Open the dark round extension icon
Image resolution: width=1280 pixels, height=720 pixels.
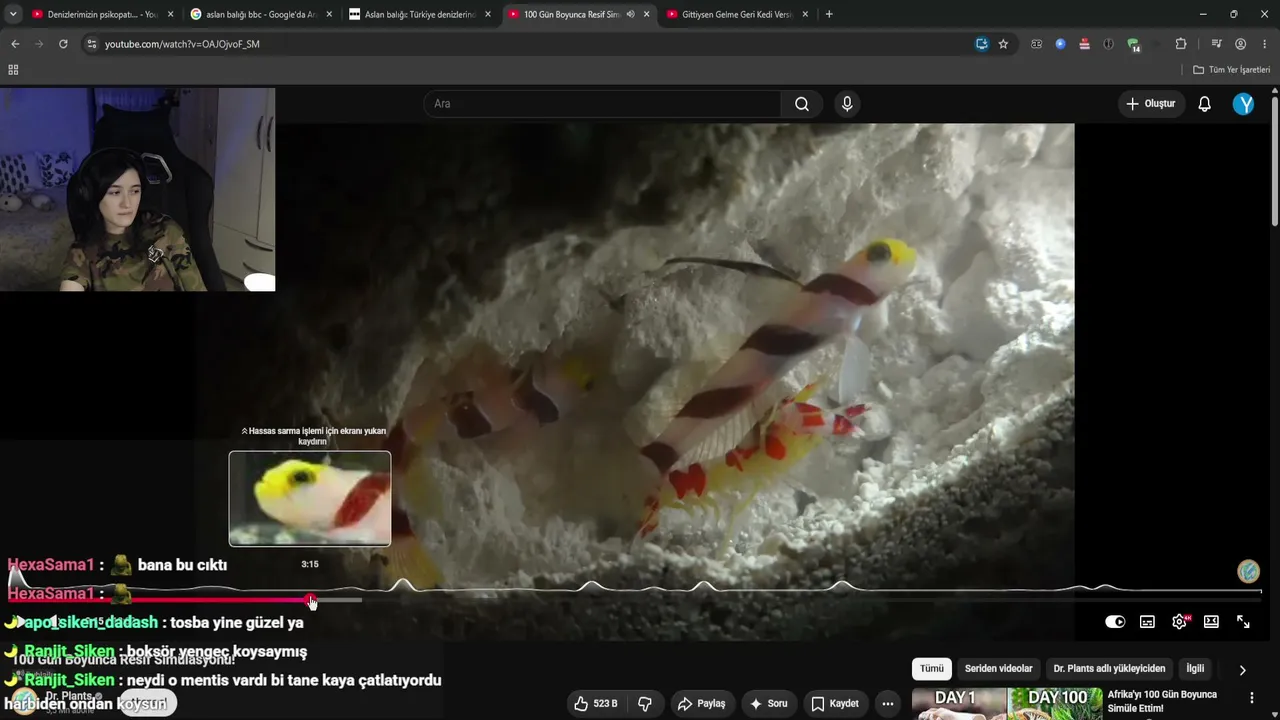(1108, 44)
